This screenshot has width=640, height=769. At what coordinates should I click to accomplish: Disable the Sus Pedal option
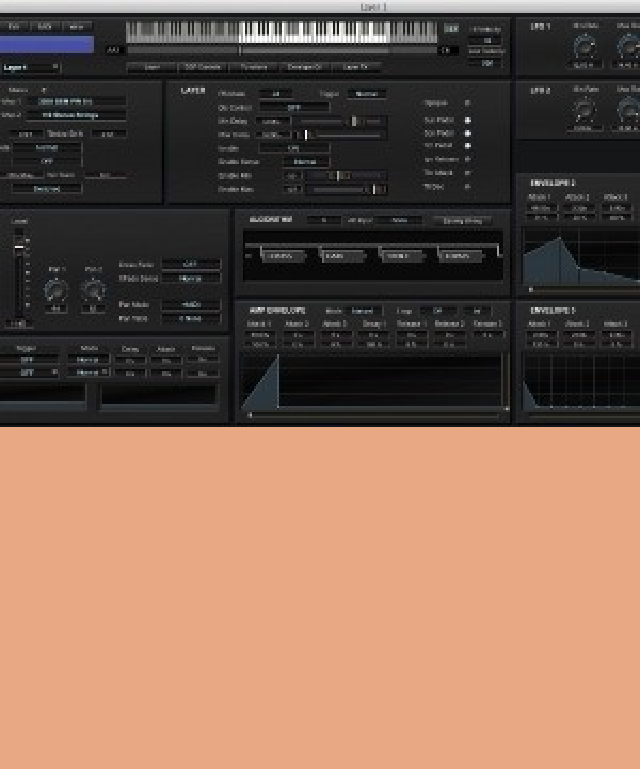pos(467,145)
